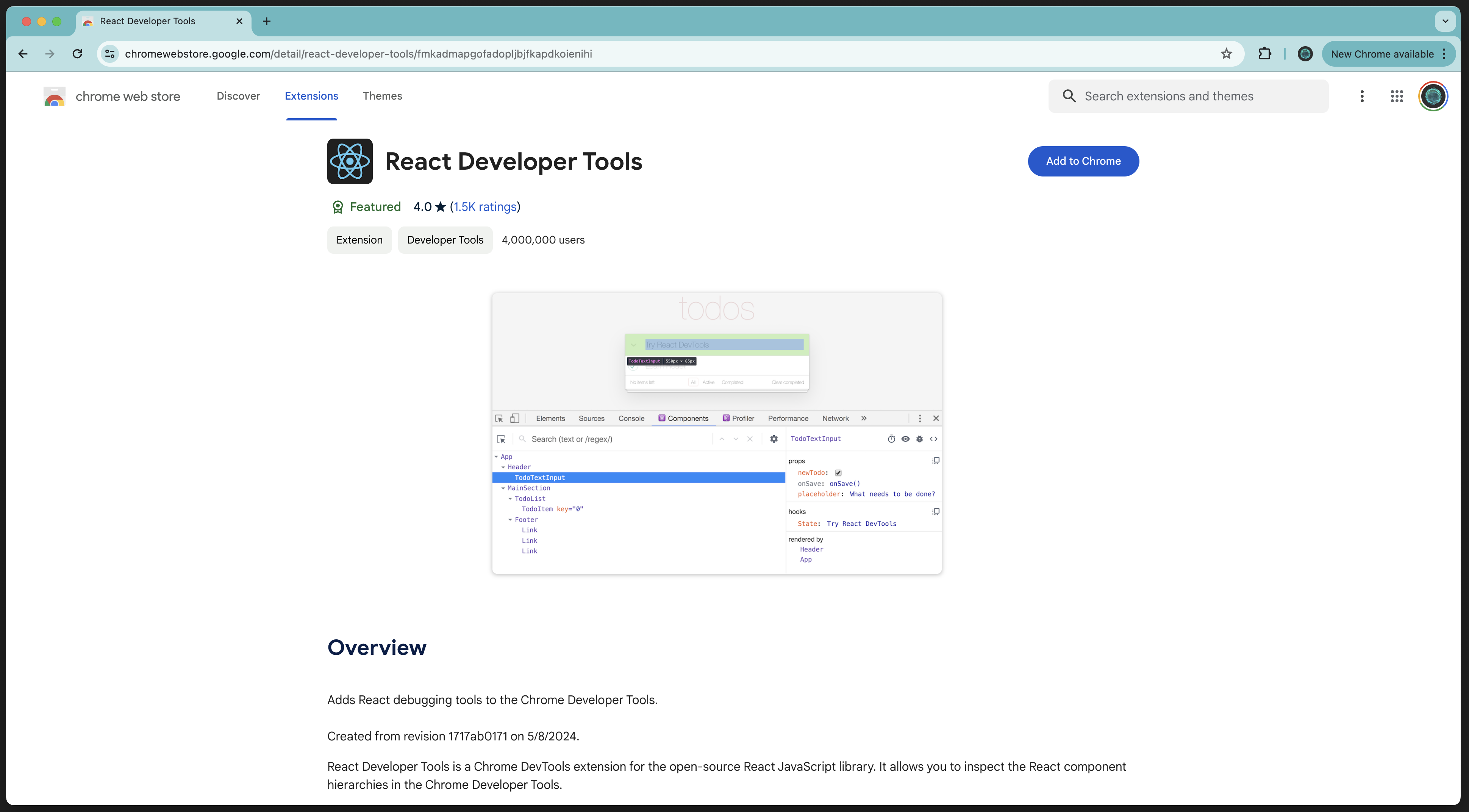Image resolution: width=1469 pixels, height=812 pixels.
Task: Bookmark this page with the star icon
Action: 1226,54
